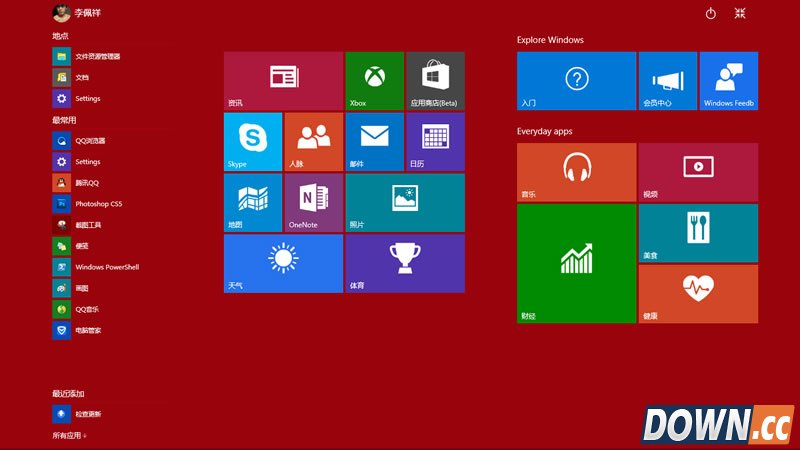This screenshot has width=800, height=450.
Task: Open the 体育 sports trophy tile
Action: tap(404, 263)
